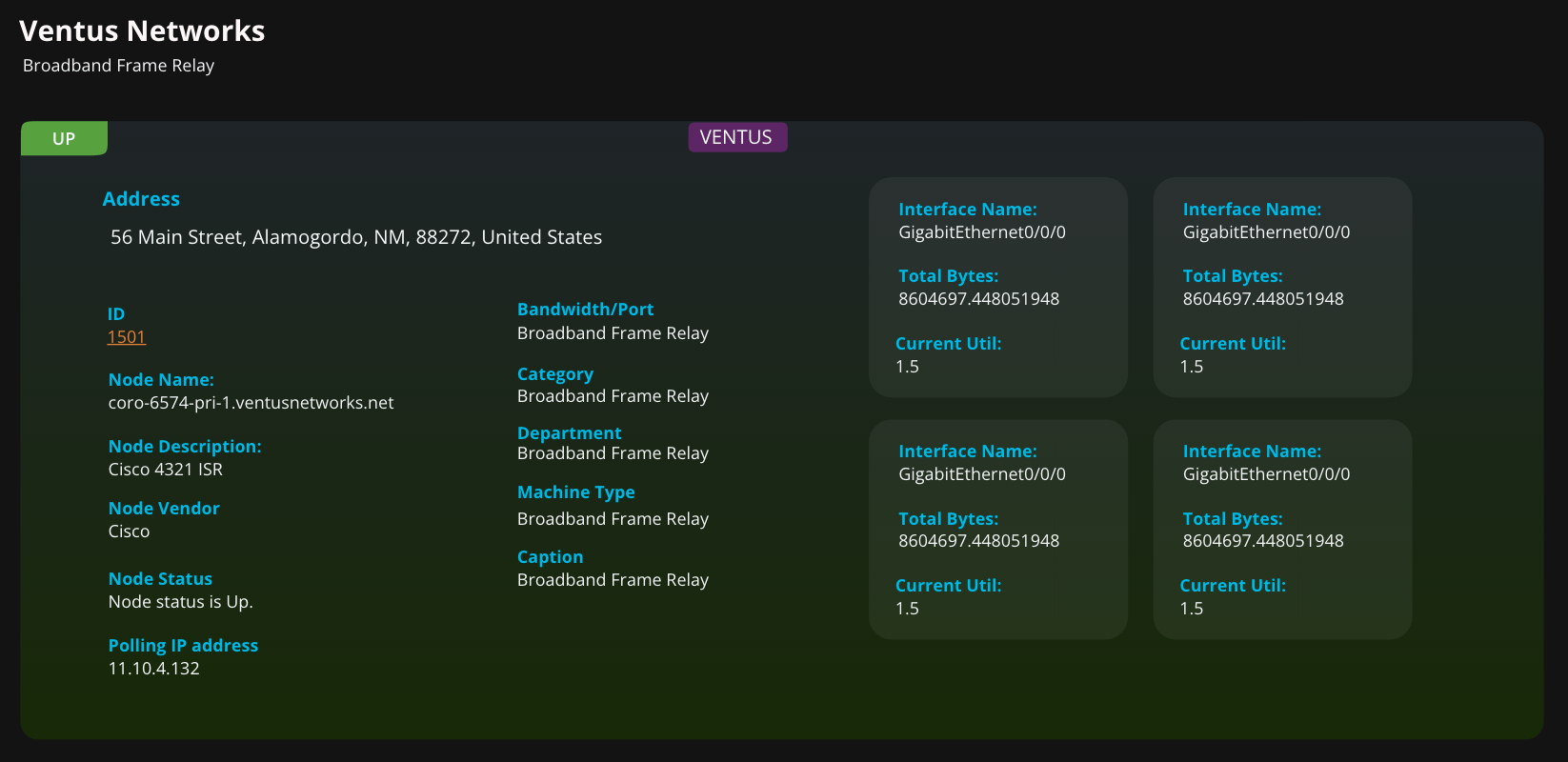Select the Cisco value under Node Vendor
The height and width of the screenshot is (762, 1568).
pos(129,531)
